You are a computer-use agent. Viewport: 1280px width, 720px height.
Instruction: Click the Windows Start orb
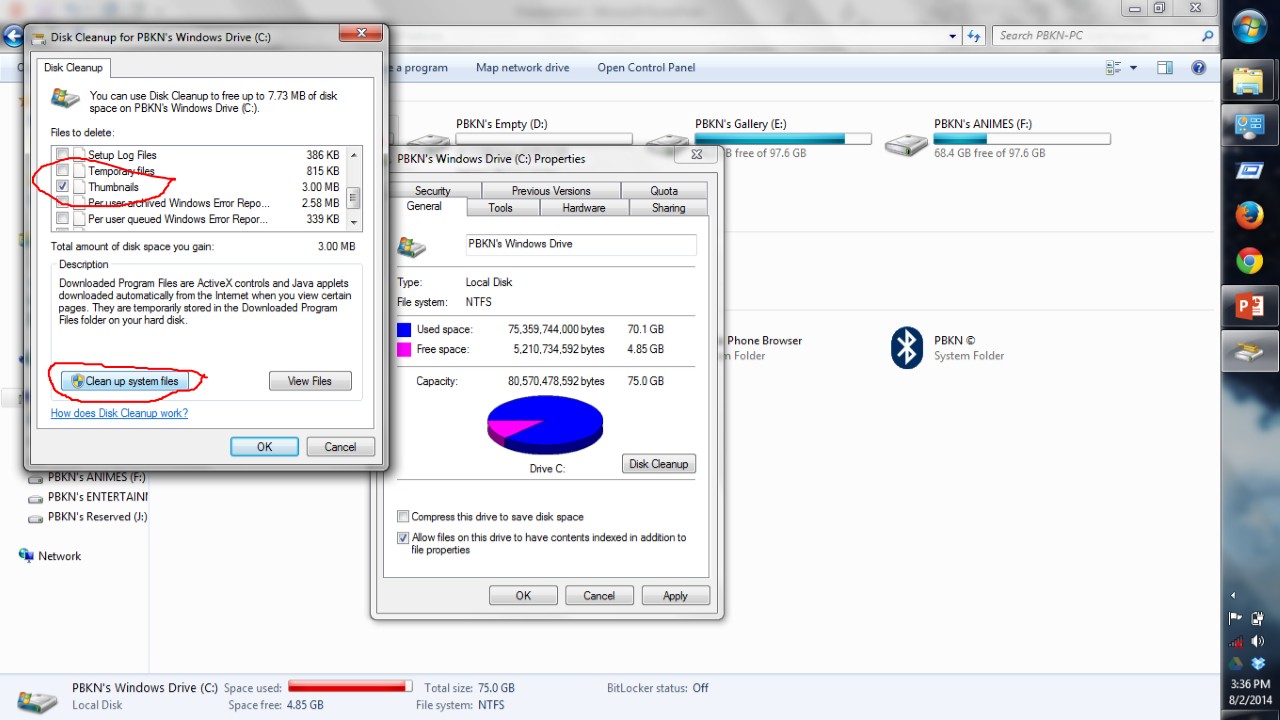[1249, 28]
